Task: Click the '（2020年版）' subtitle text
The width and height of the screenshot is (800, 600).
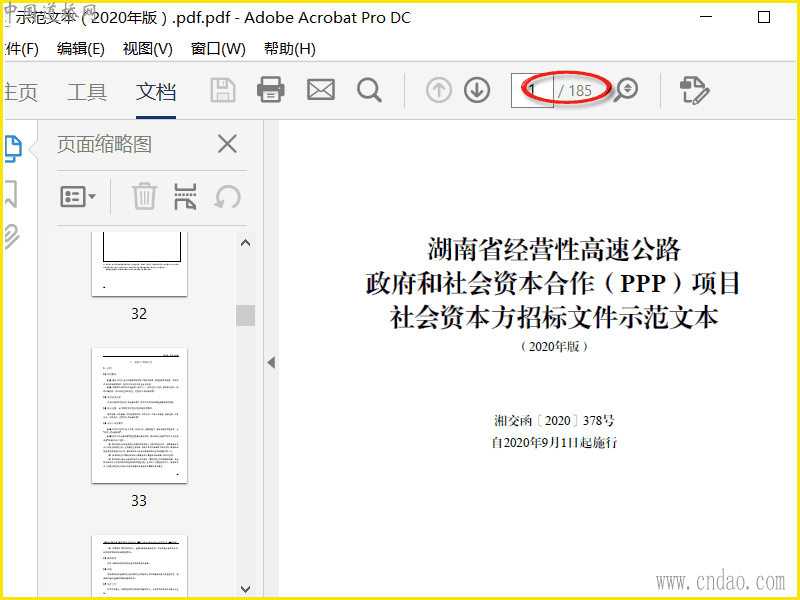Action: click(554, 346)
